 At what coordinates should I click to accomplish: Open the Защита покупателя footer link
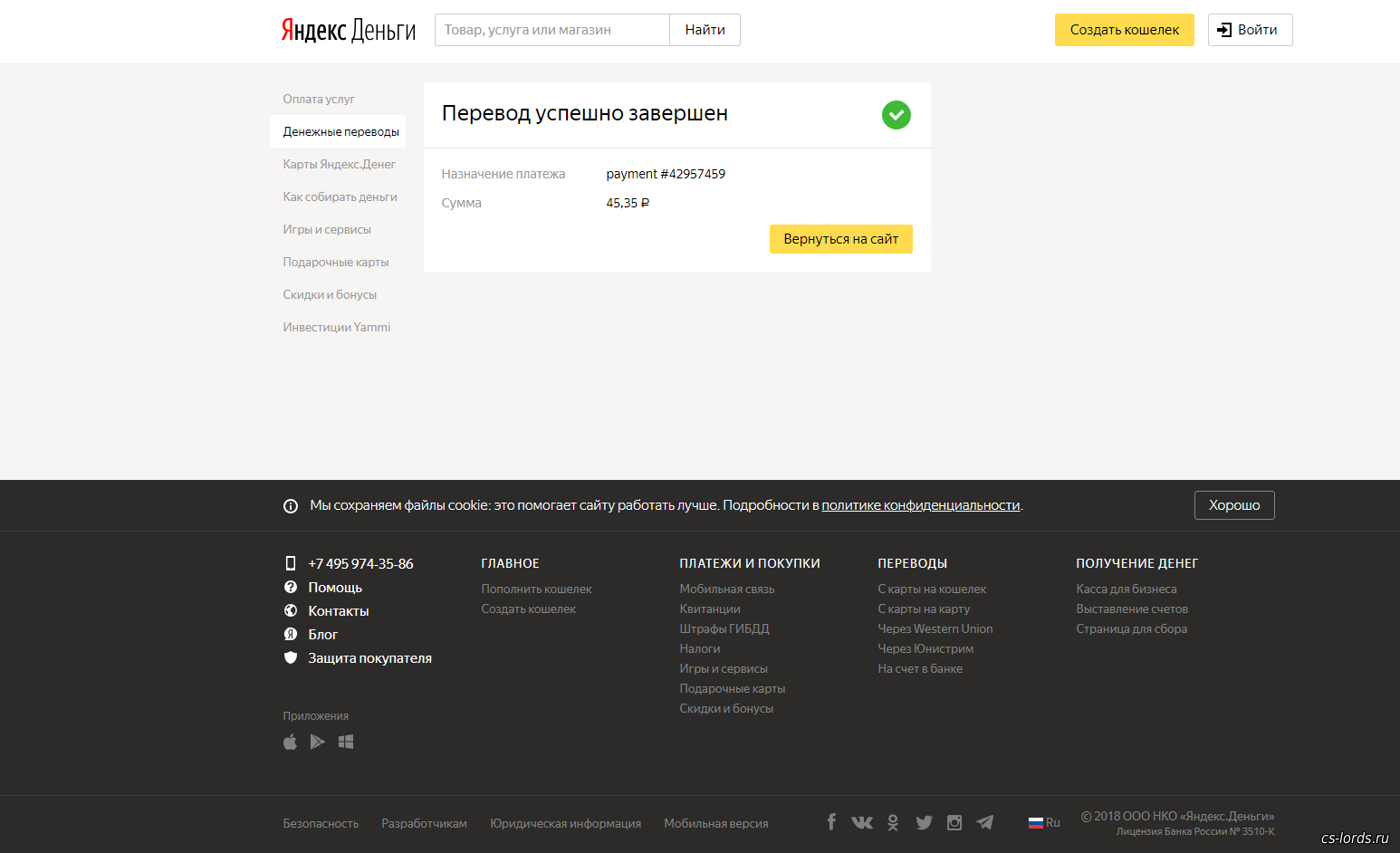point(369,657)
